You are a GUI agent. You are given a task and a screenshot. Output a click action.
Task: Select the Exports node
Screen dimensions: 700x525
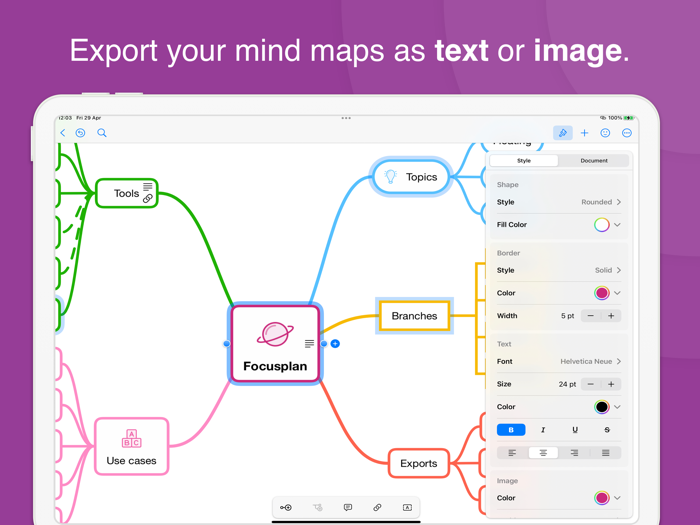pos(418,463)
